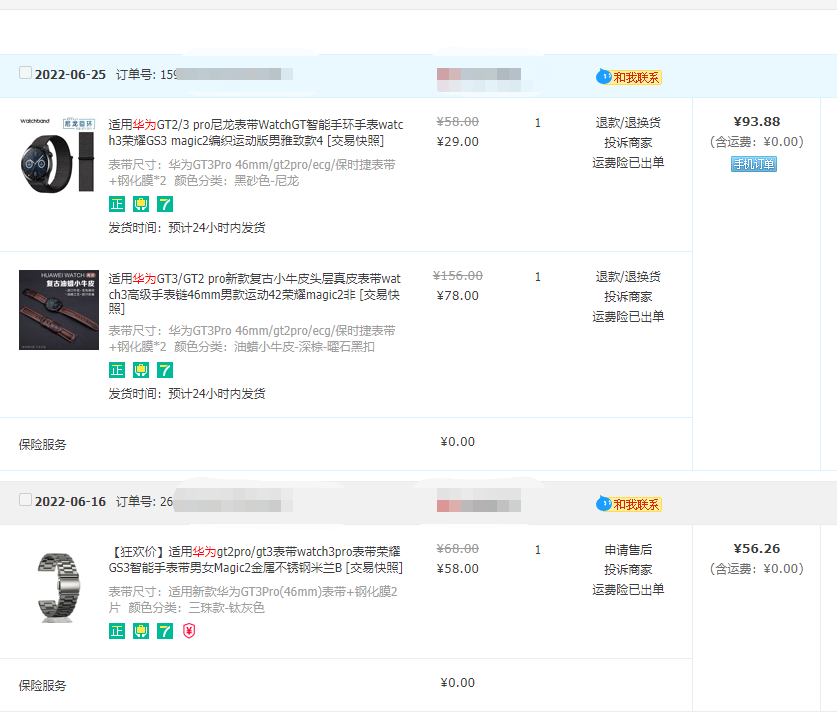
Task: Click the ¥78.00 item price
Action: [457, 296]
